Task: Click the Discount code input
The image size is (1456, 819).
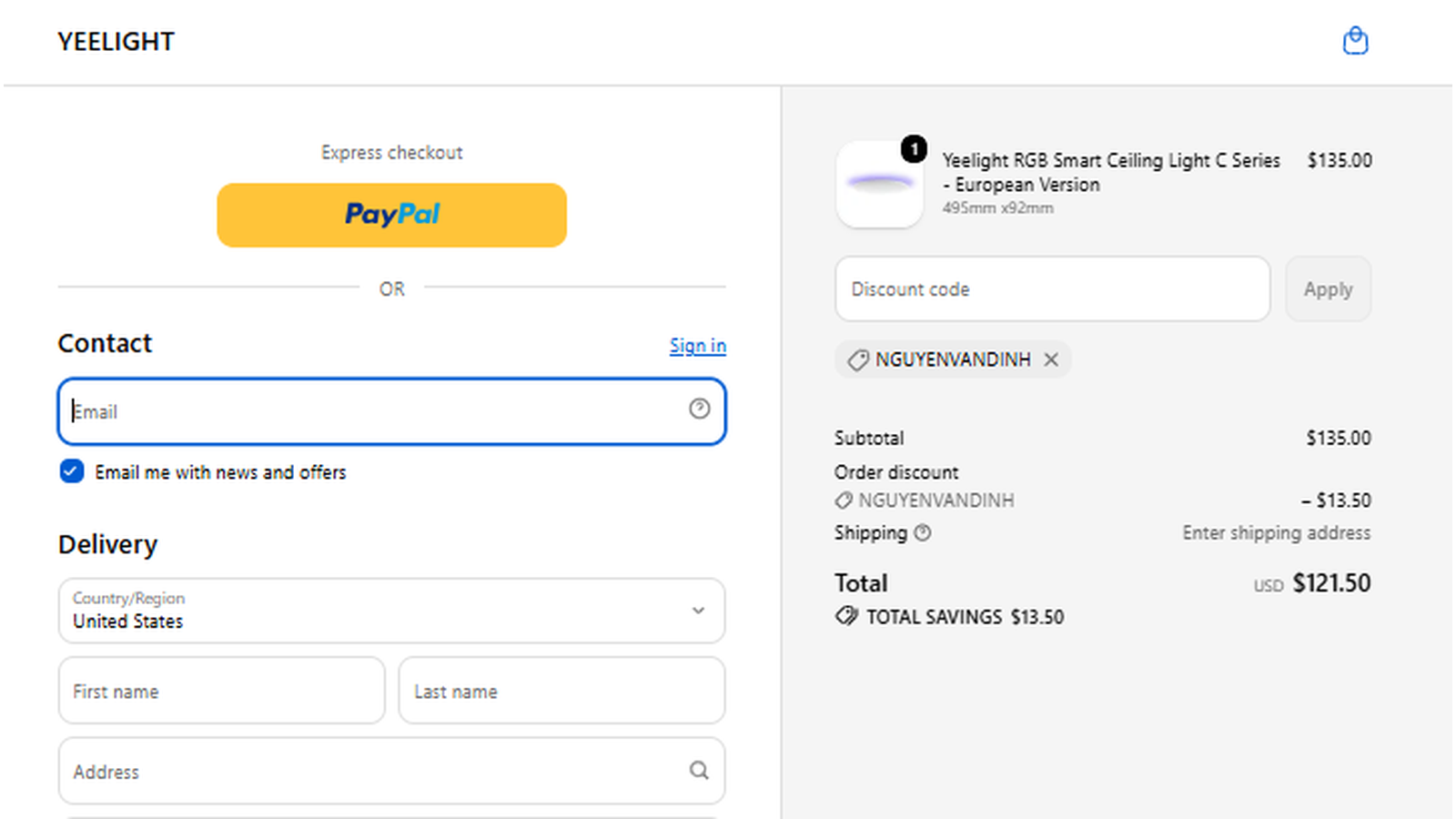Action: (x=1052, y=288)
